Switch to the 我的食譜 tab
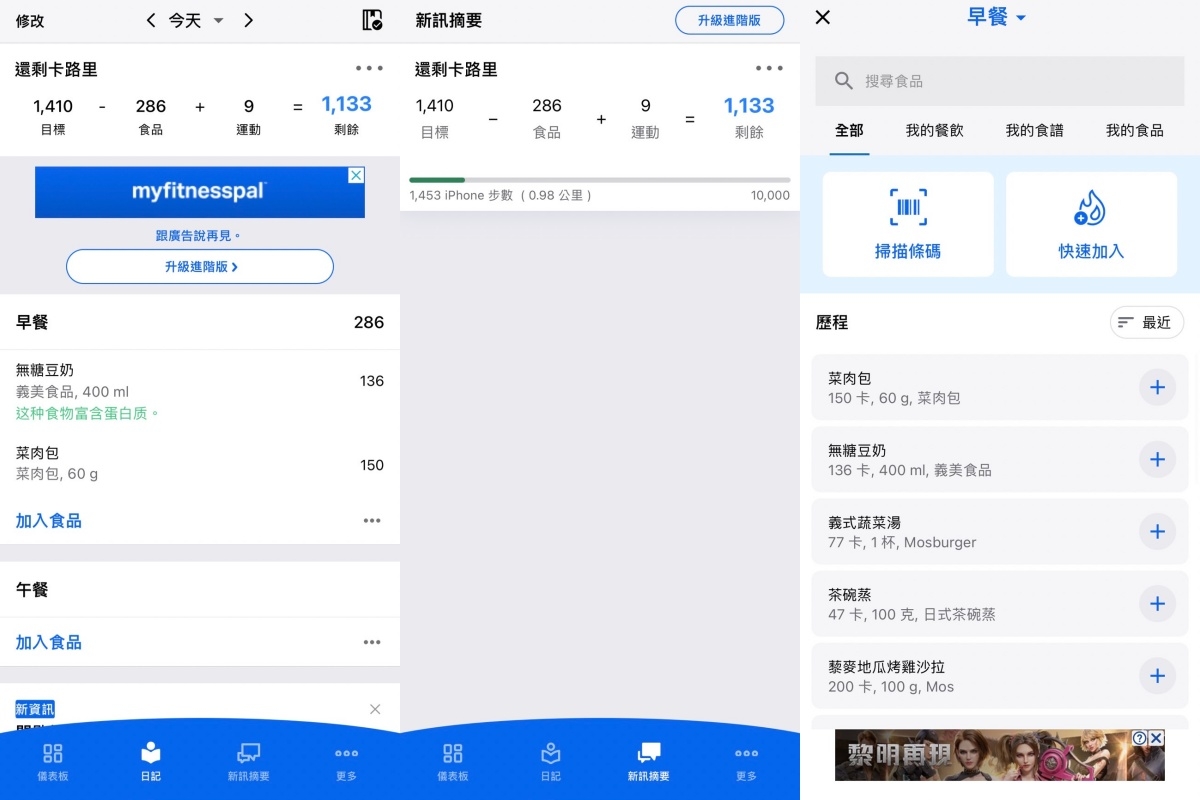 [1034, 130]
